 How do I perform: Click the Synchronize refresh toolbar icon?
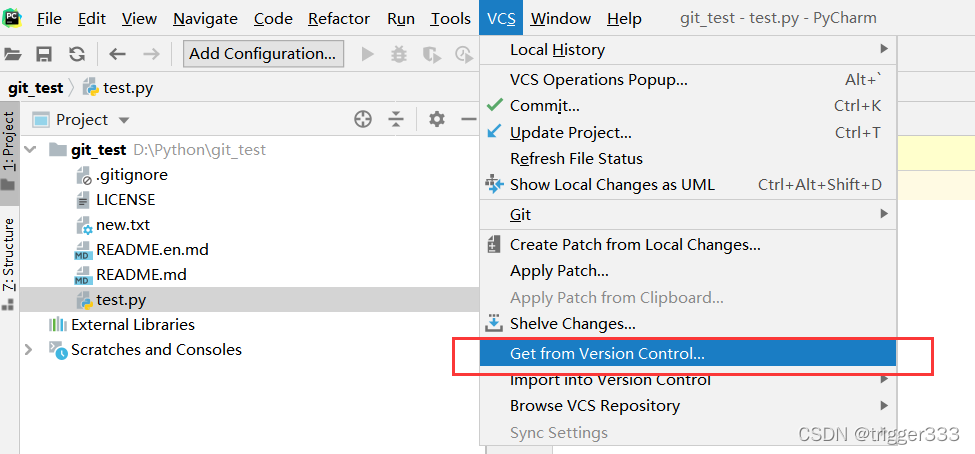tap(76, 54)
